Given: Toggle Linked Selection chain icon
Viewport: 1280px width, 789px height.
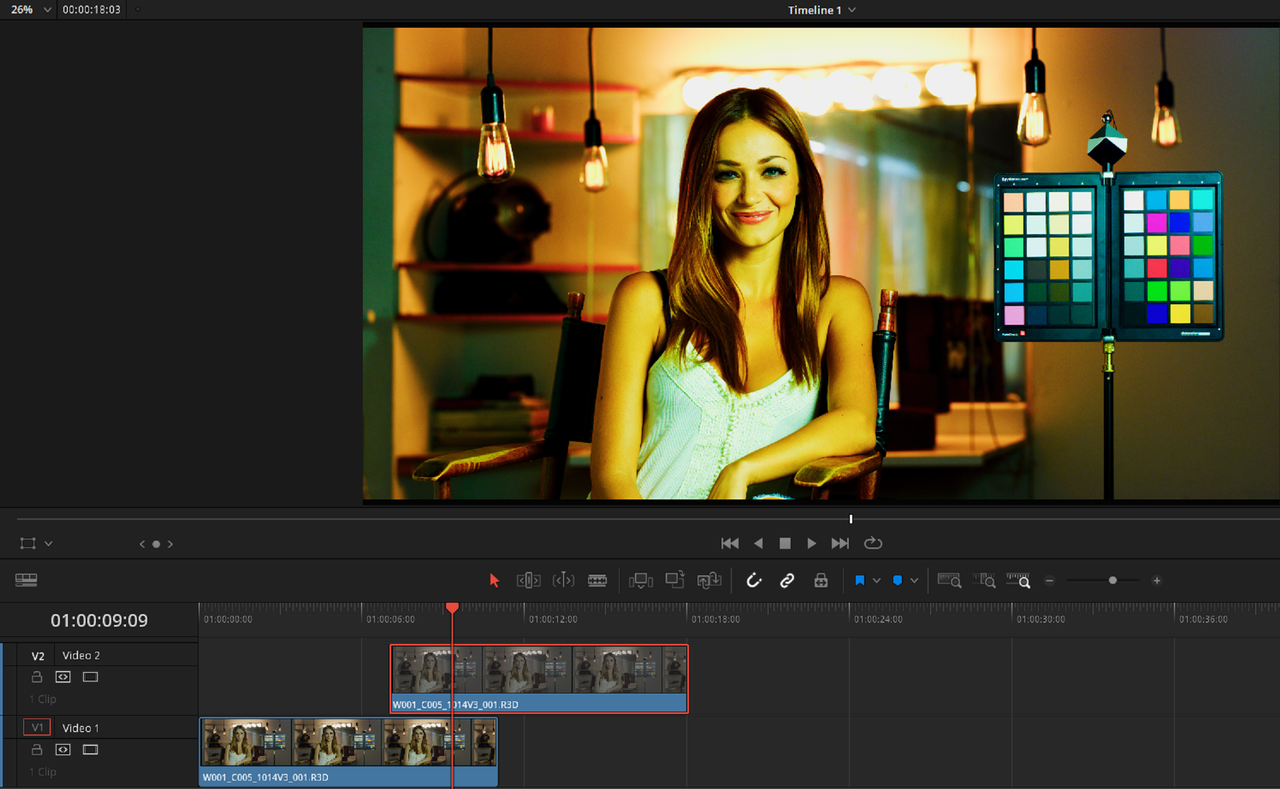Looking at the screenshot, I should (x=787, y=580).
